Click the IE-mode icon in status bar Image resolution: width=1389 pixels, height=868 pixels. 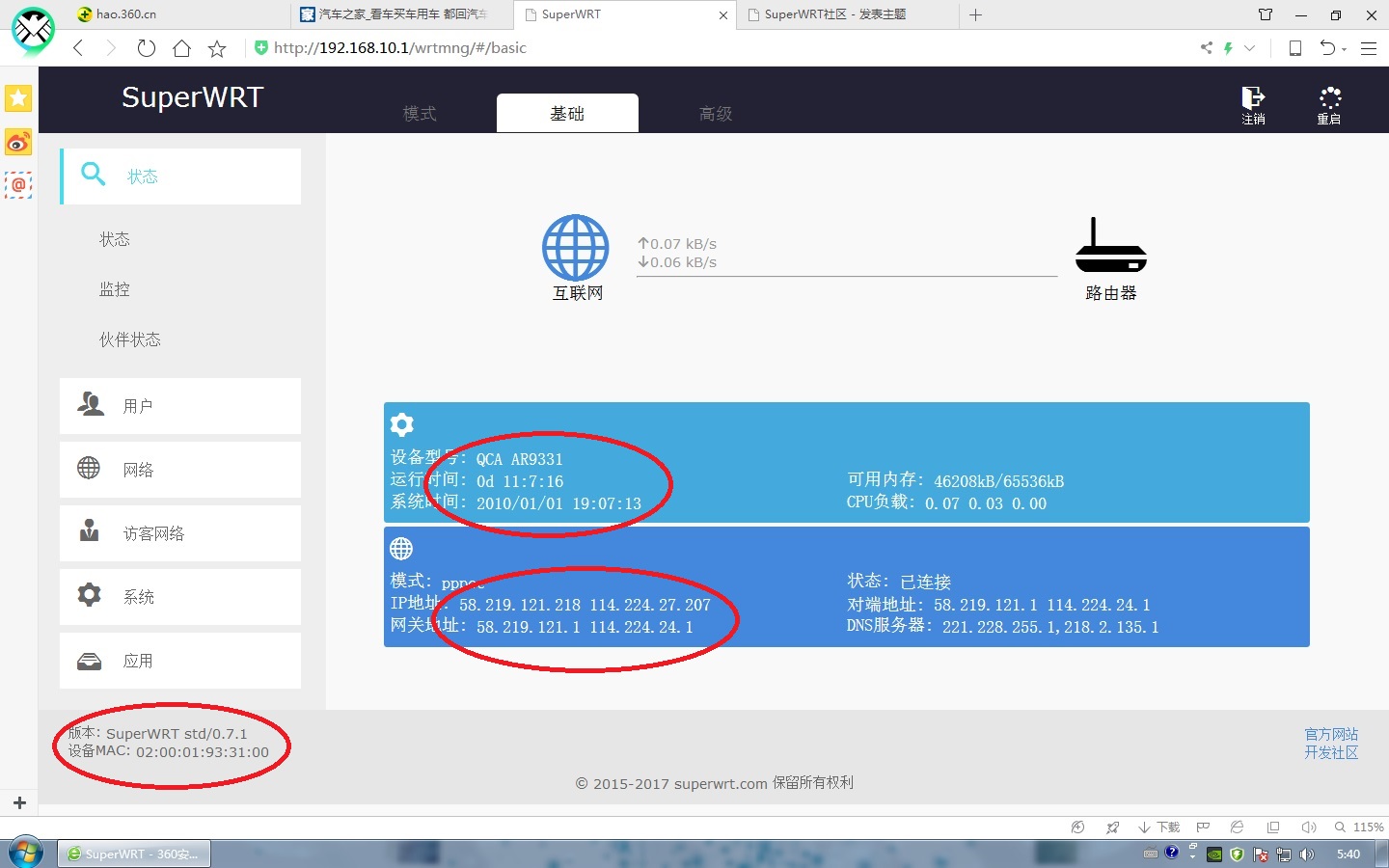click(x=1238, y=827)
